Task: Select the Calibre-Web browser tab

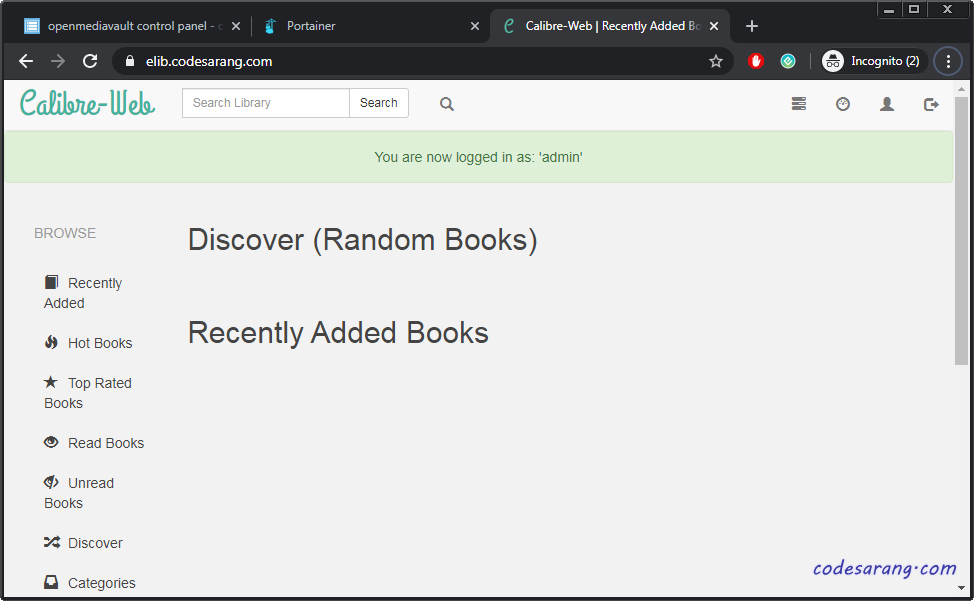Action: click(609, 26)
